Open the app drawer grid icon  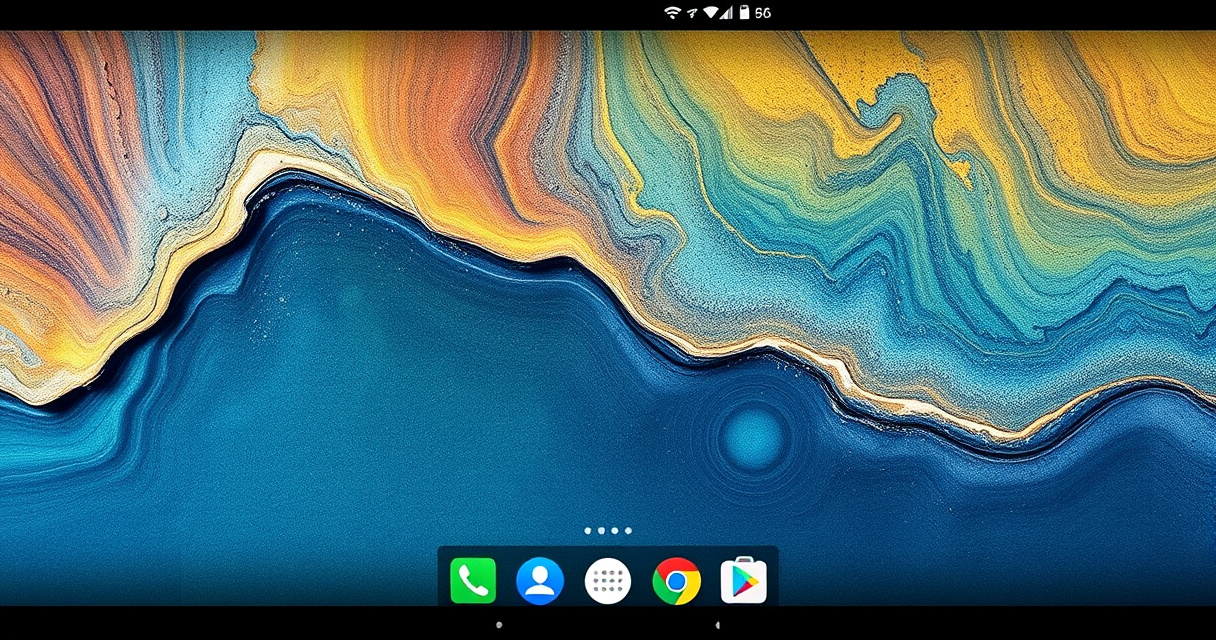pyautogui.click(x=608, y=581)
